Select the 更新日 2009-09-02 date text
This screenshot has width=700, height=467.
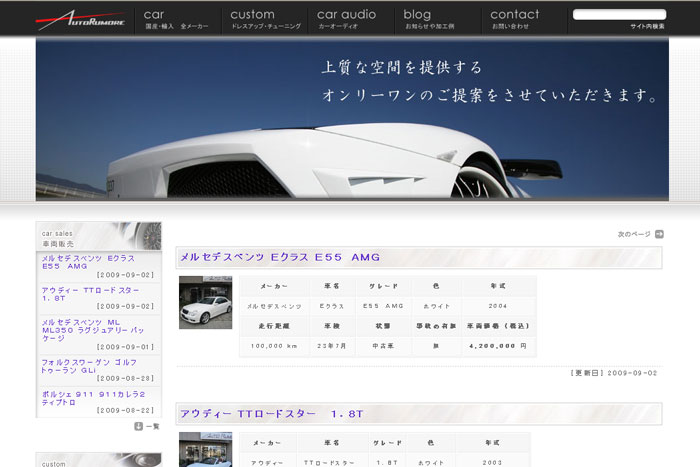[614, 373]
